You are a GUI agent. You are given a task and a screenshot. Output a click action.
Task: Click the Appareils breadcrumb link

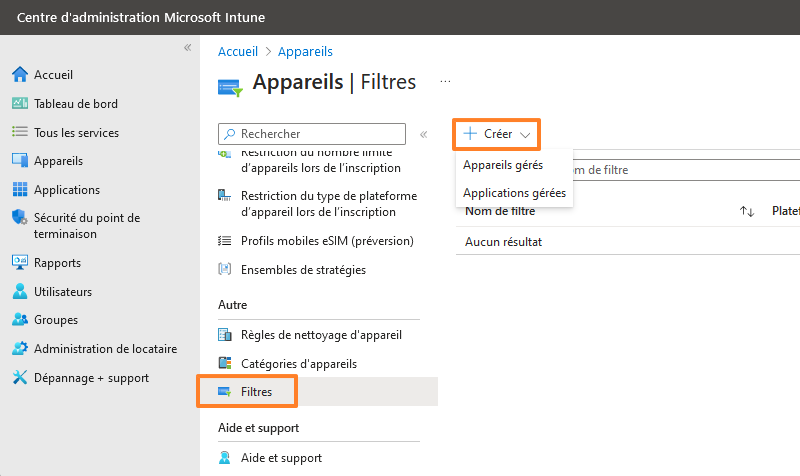pyautogui.click(x=305, y=52)
